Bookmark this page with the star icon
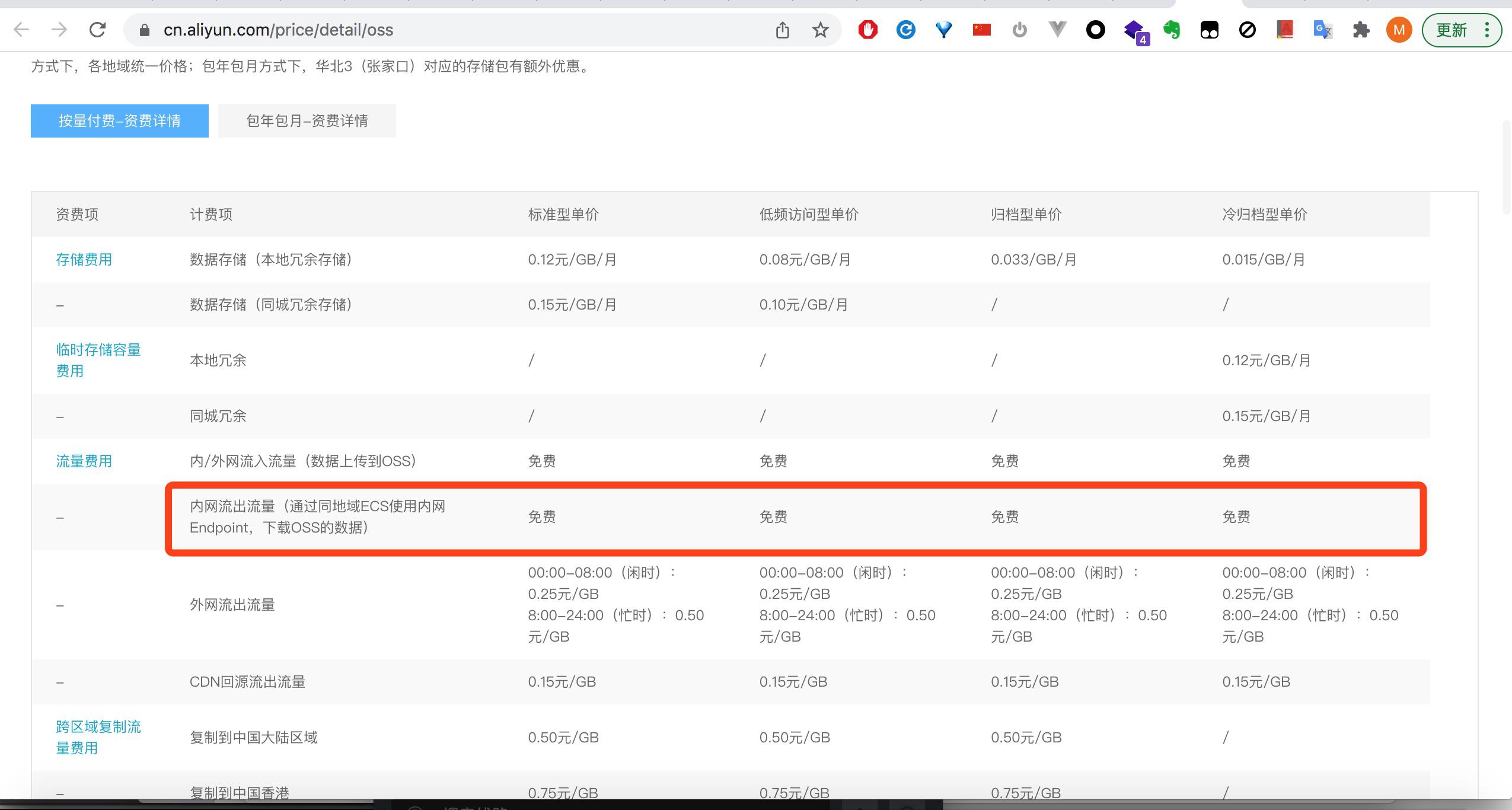This screenshot has width=1512, height=810. (x=820, y=30)
